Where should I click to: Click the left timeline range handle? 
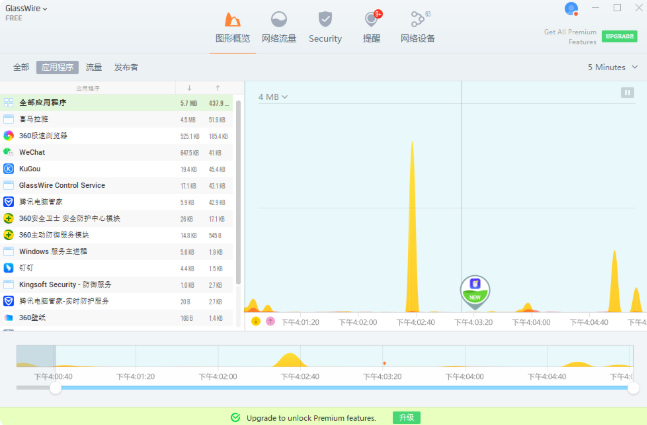tap(55, 388)
